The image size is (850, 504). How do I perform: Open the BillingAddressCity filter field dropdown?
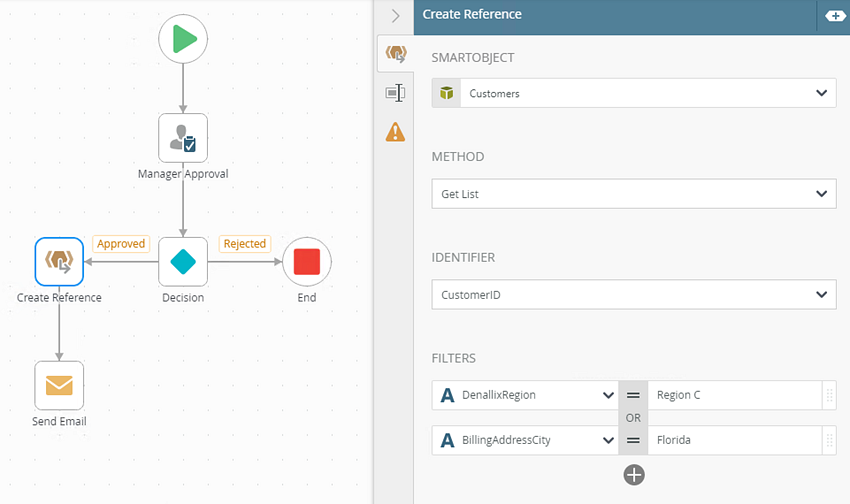point(608,439)
